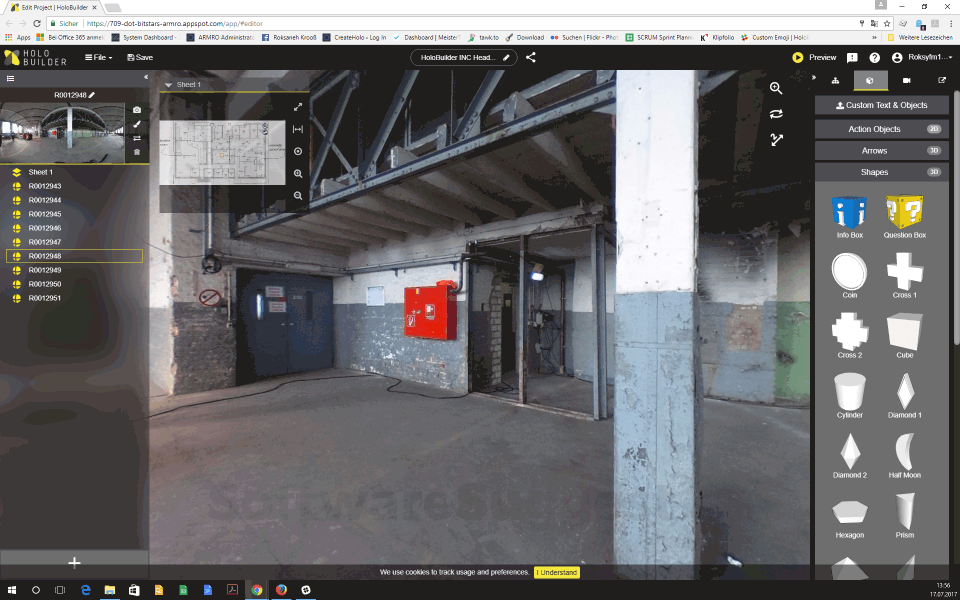Toggle the 3D badge on Arrows

pyautogui.click(x=933, y=151)
